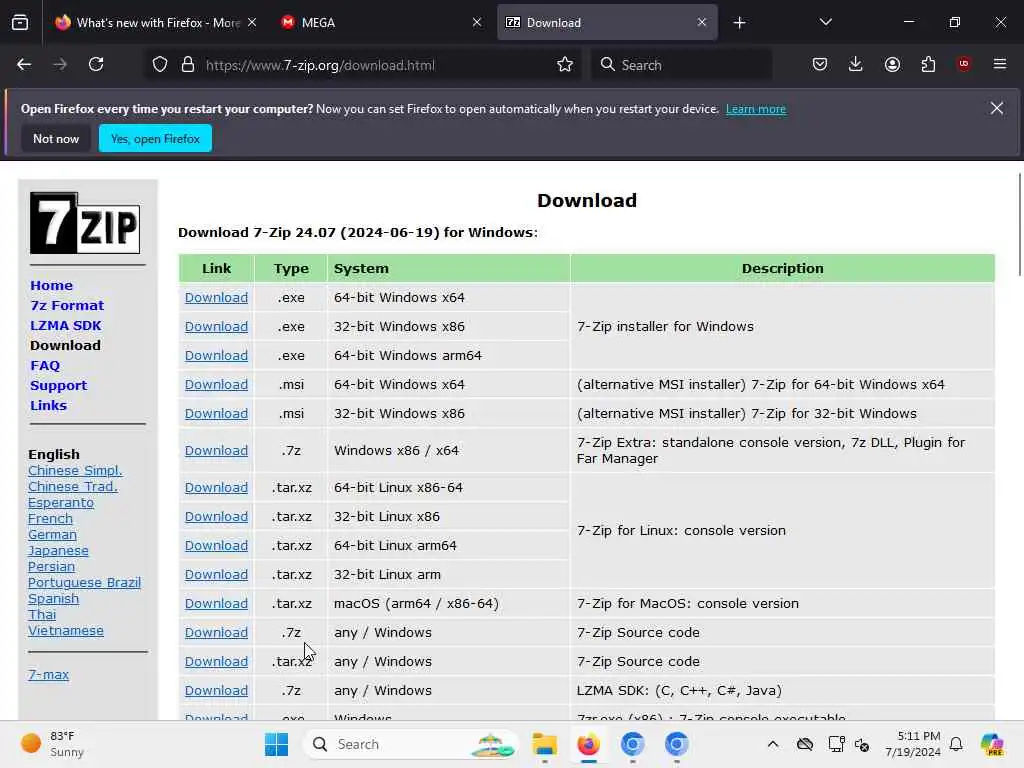Open the LZMA SDK sidebar link
The height and width of the screenshot is (768, 1024).
65,325
